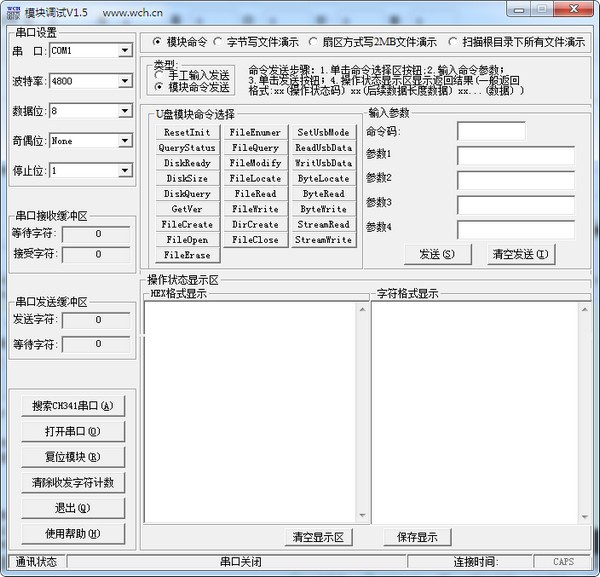Screen dimensions: 600x577
Task: Click HEX display scrollbar down arrow
Action: [x=362, y=516]
